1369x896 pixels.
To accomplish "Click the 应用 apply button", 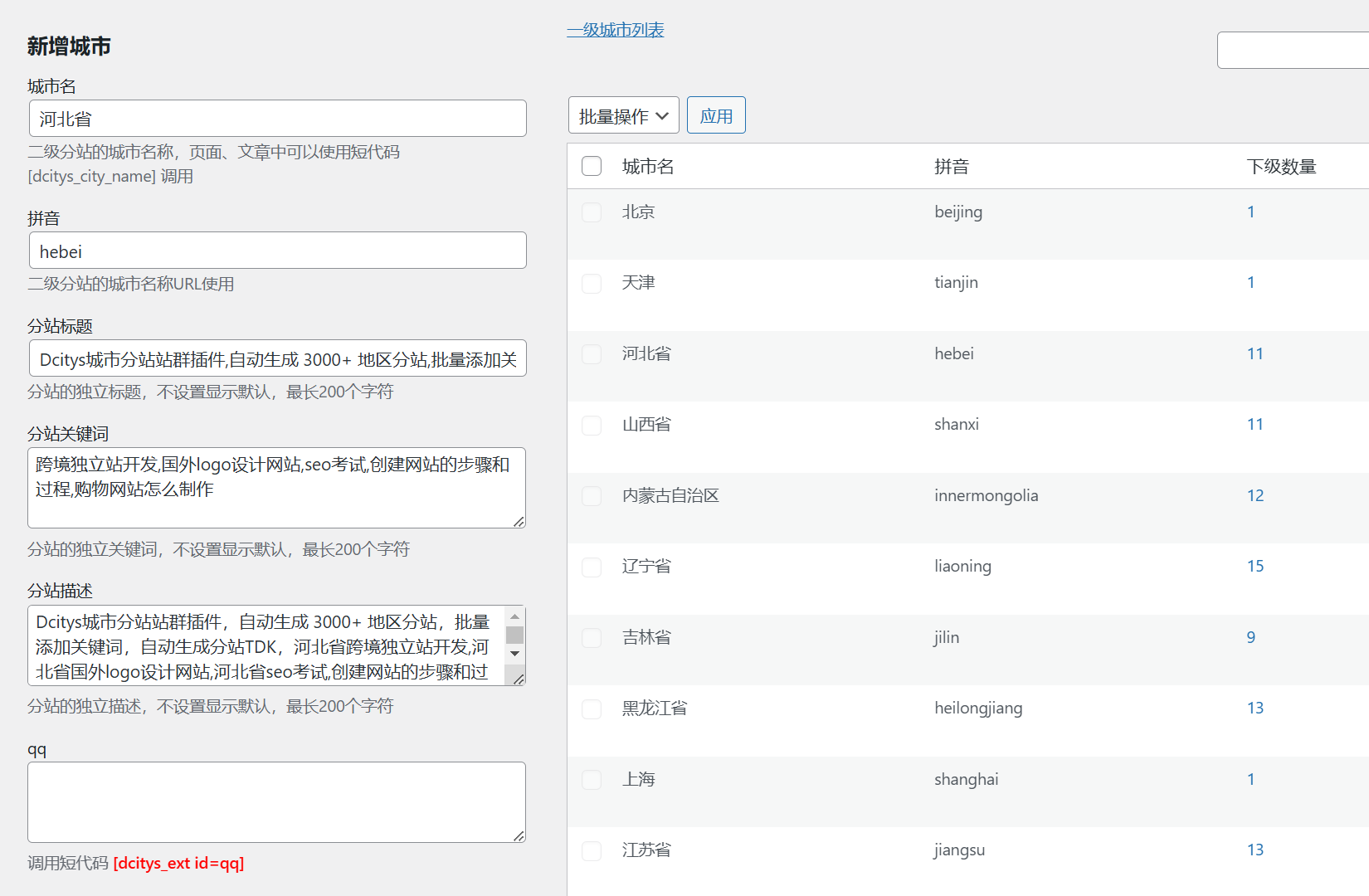I will [716, 115].
